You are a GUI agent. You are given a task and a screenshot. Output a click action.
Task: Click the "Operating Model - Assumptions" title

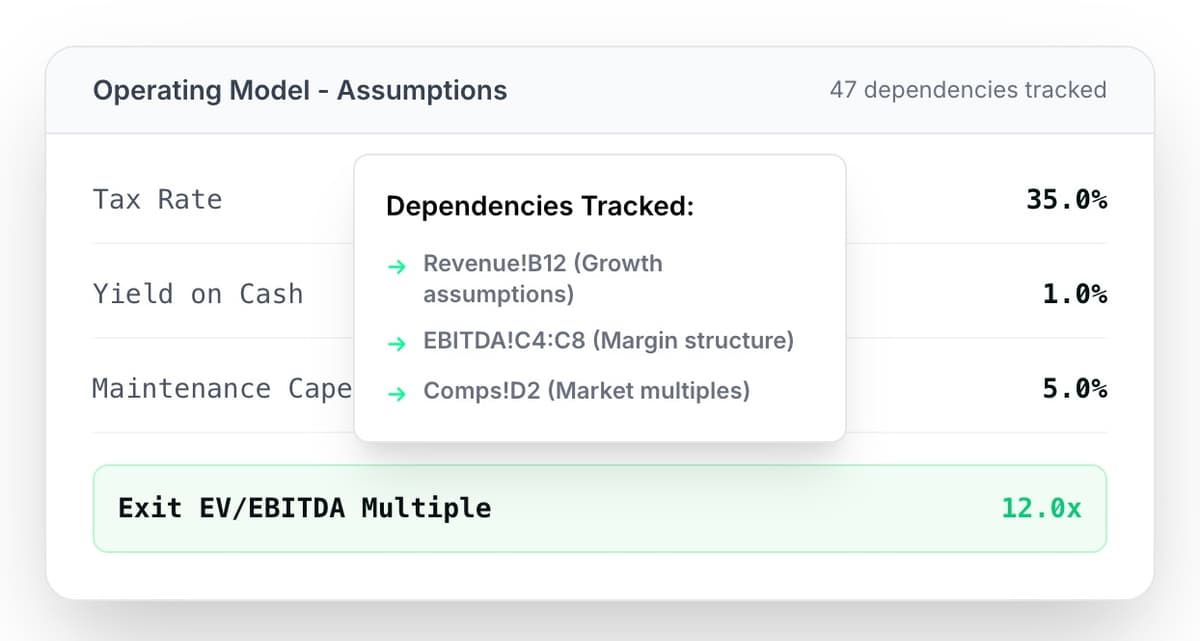click(x=300, y=90)
